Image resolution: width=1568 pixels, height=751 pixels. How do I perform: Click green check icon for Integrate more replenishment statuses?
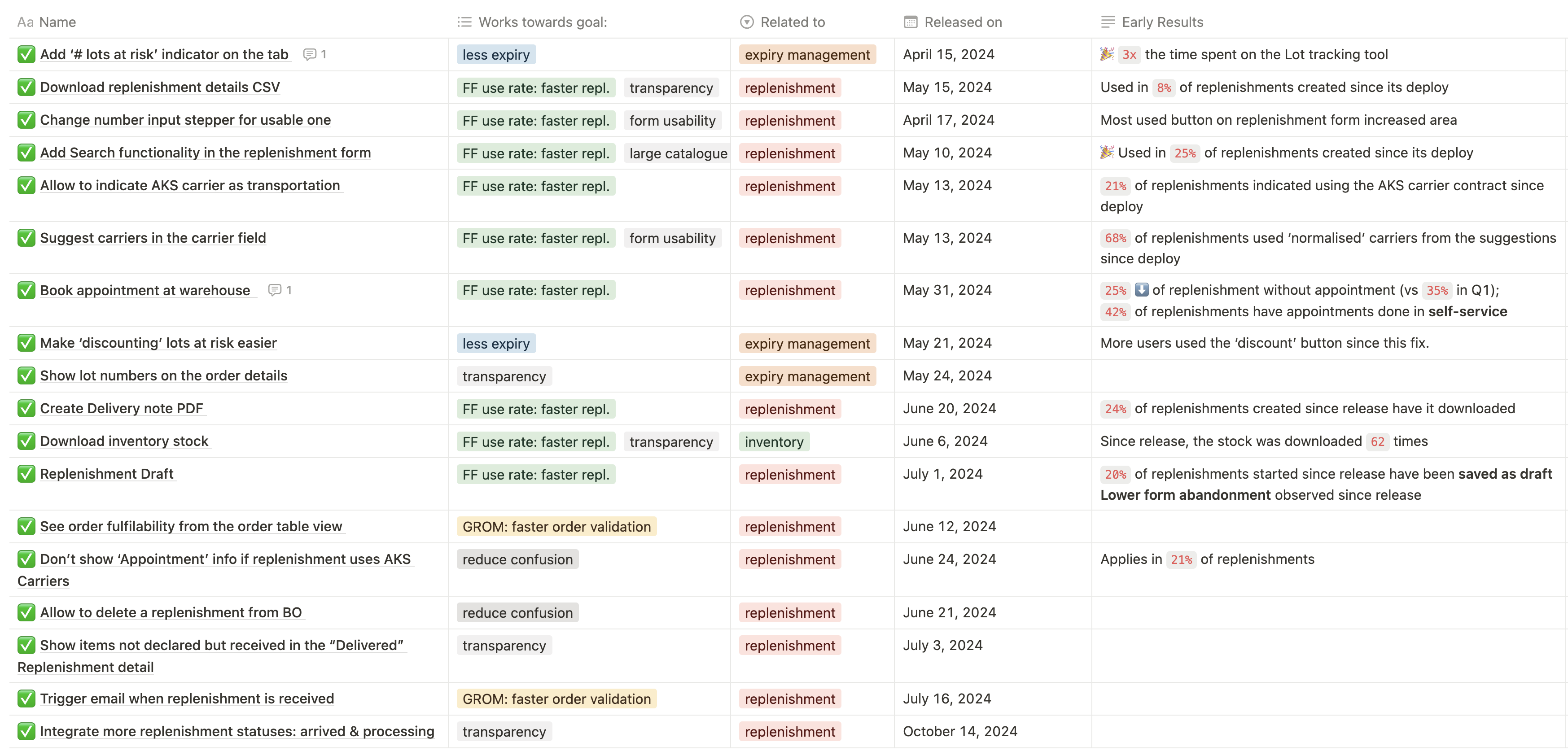[x=26, y=732]
